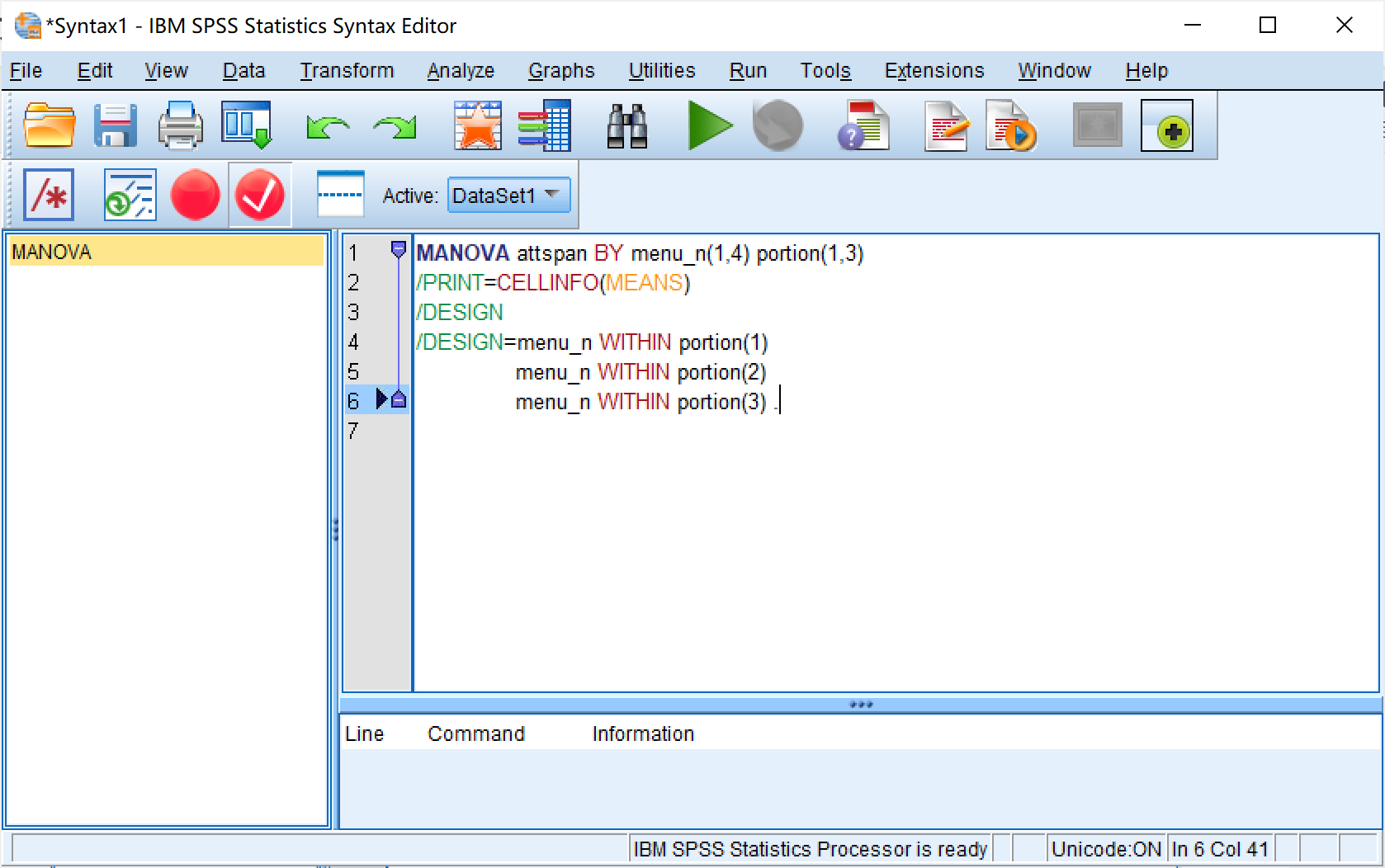
Task: Open the Analyze menu
Action: (x=460, y=71)
